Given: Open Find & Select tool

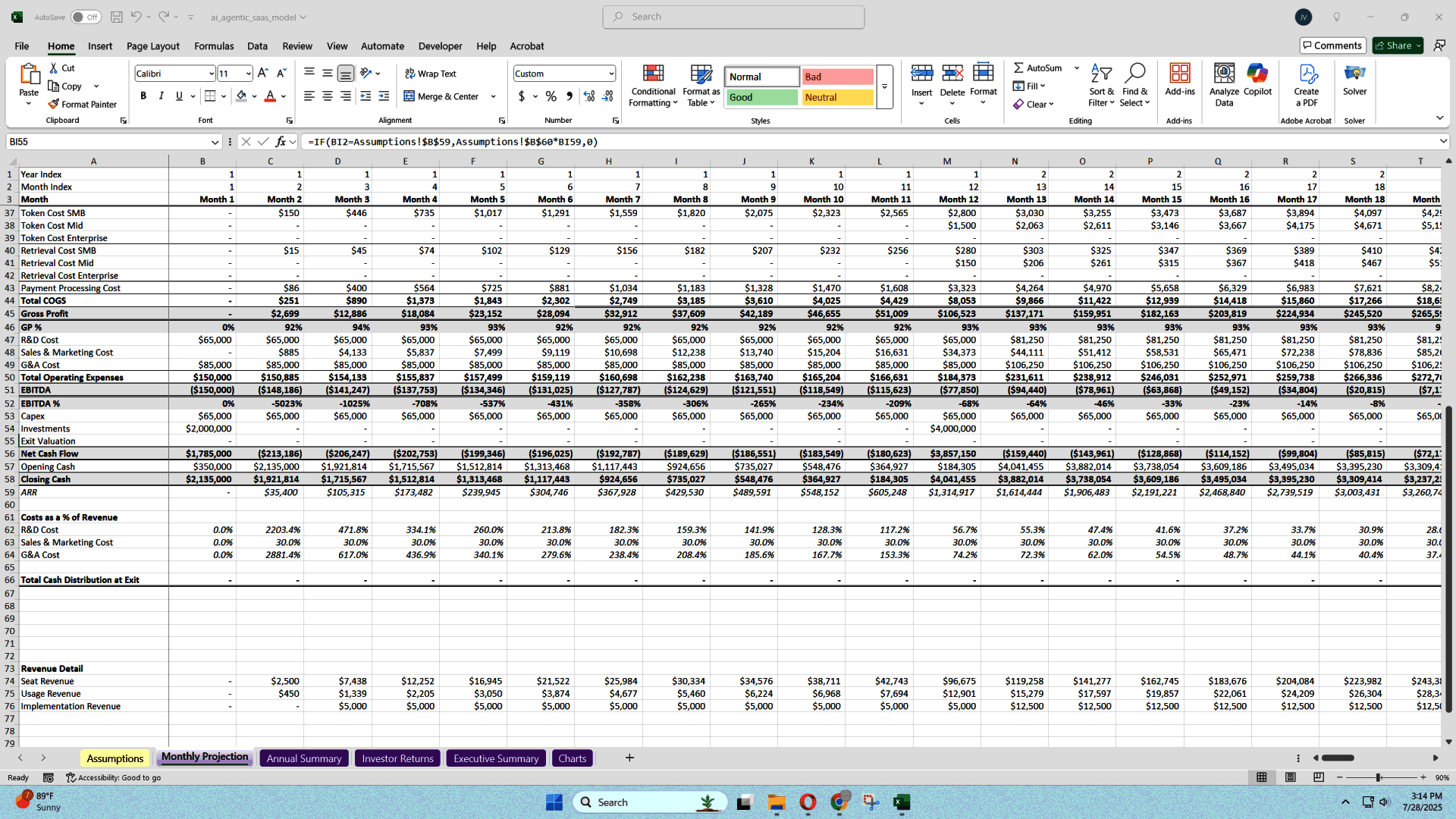Looking at the screenshot, I should (x=1134, y=86).
